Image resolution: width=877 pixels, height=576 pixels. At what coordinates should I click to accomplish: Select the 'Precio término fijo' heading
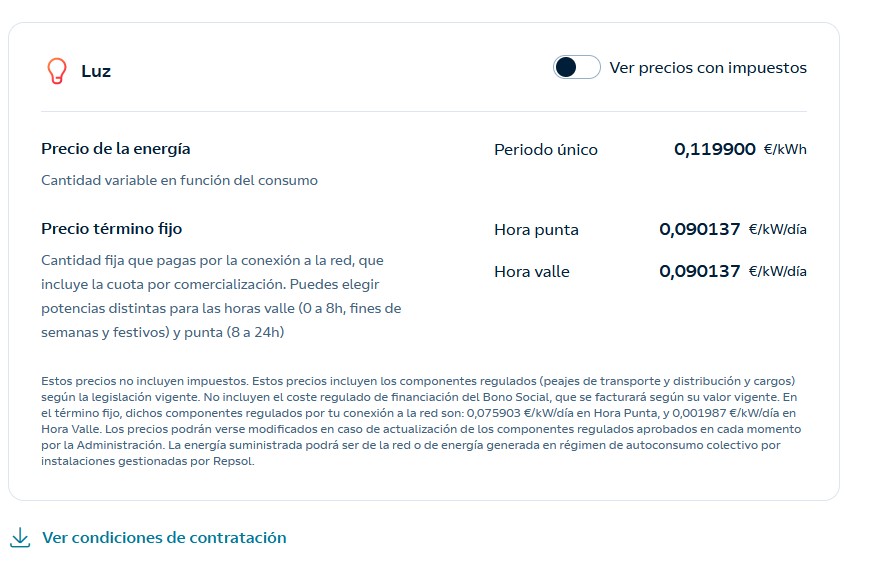tap(112, 229)
